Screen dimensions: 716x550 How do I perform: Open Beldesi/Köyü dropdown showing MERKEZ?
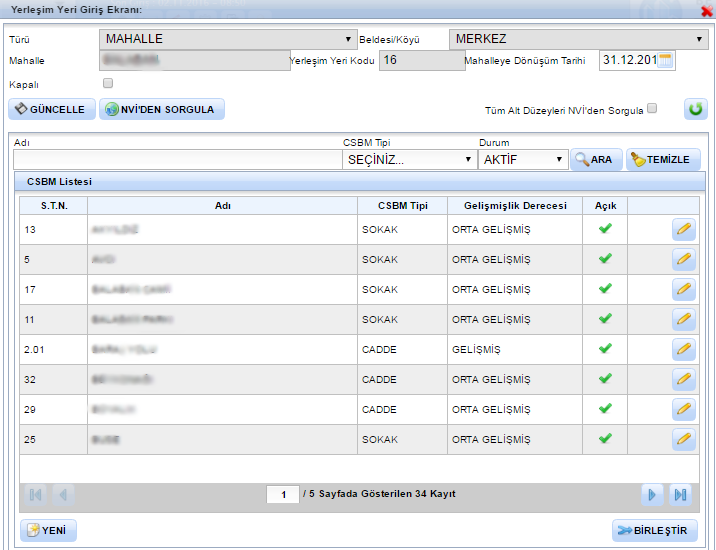coord(579,39)
